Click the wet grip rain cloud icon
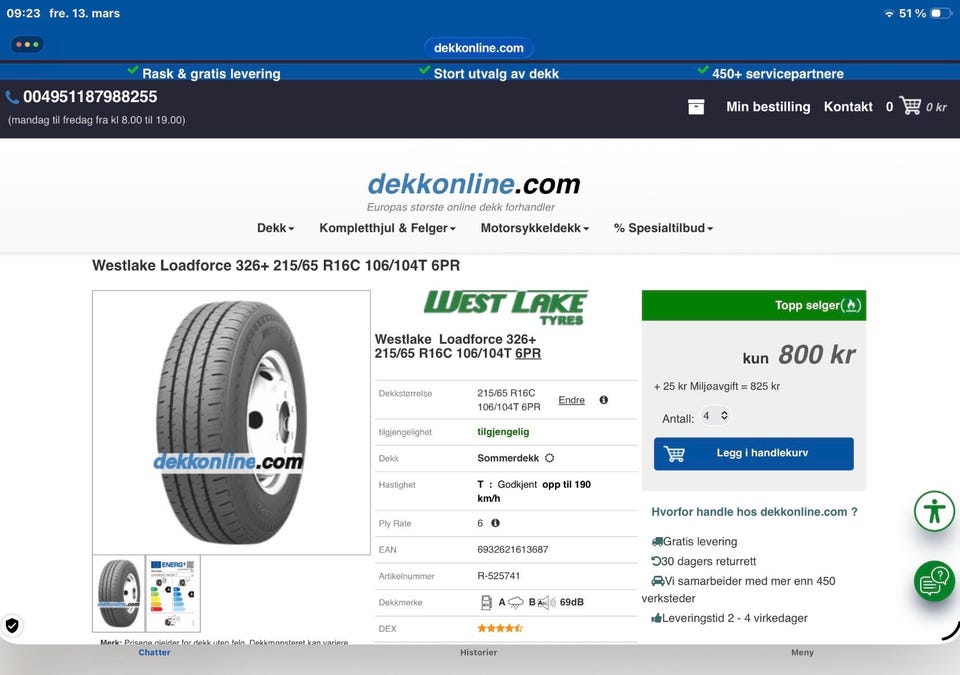The image size is (960, 675). (x=516, y=603)
